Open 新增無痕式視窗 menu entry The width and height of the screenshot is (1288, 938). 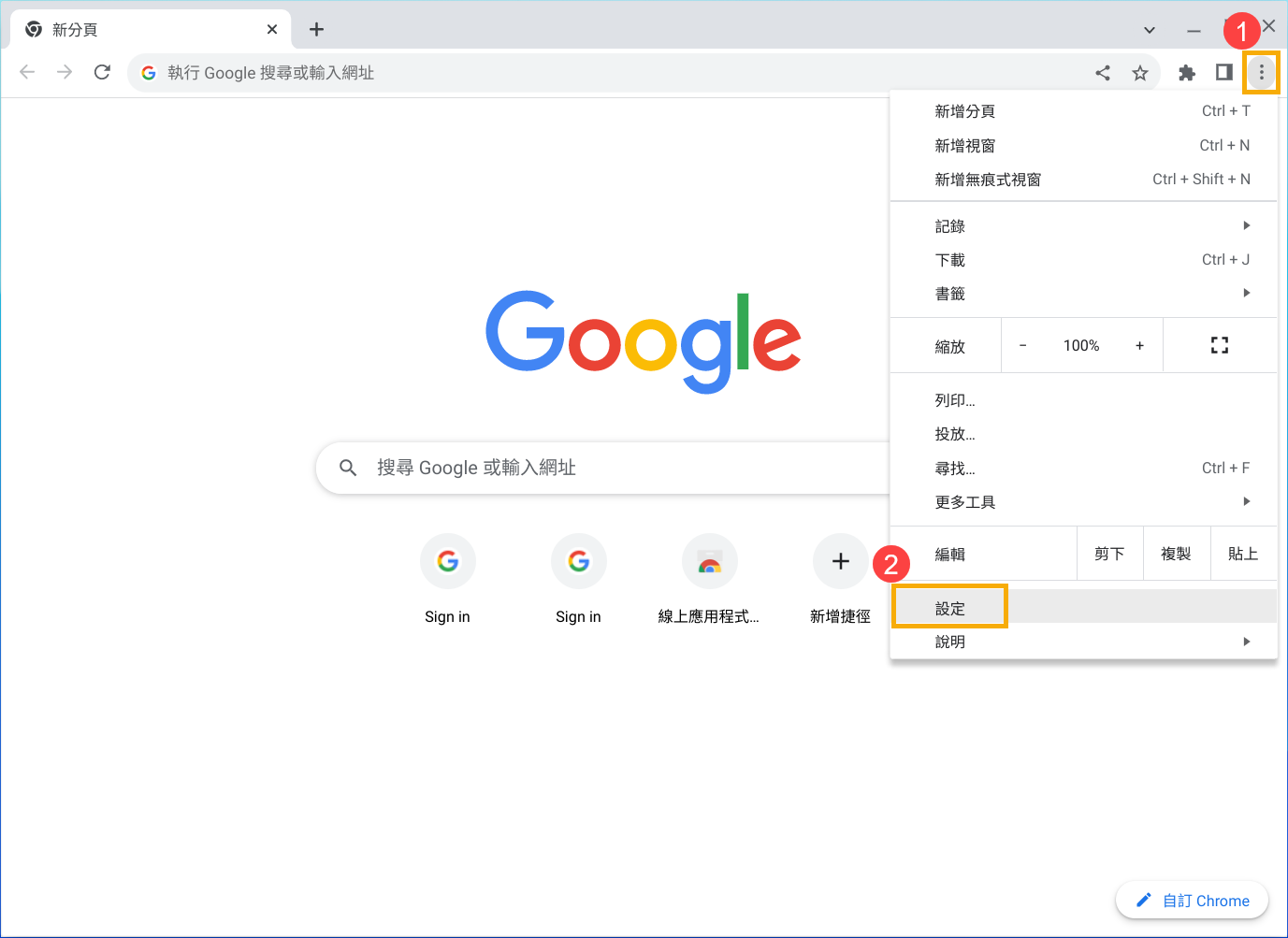(1083, 180)
